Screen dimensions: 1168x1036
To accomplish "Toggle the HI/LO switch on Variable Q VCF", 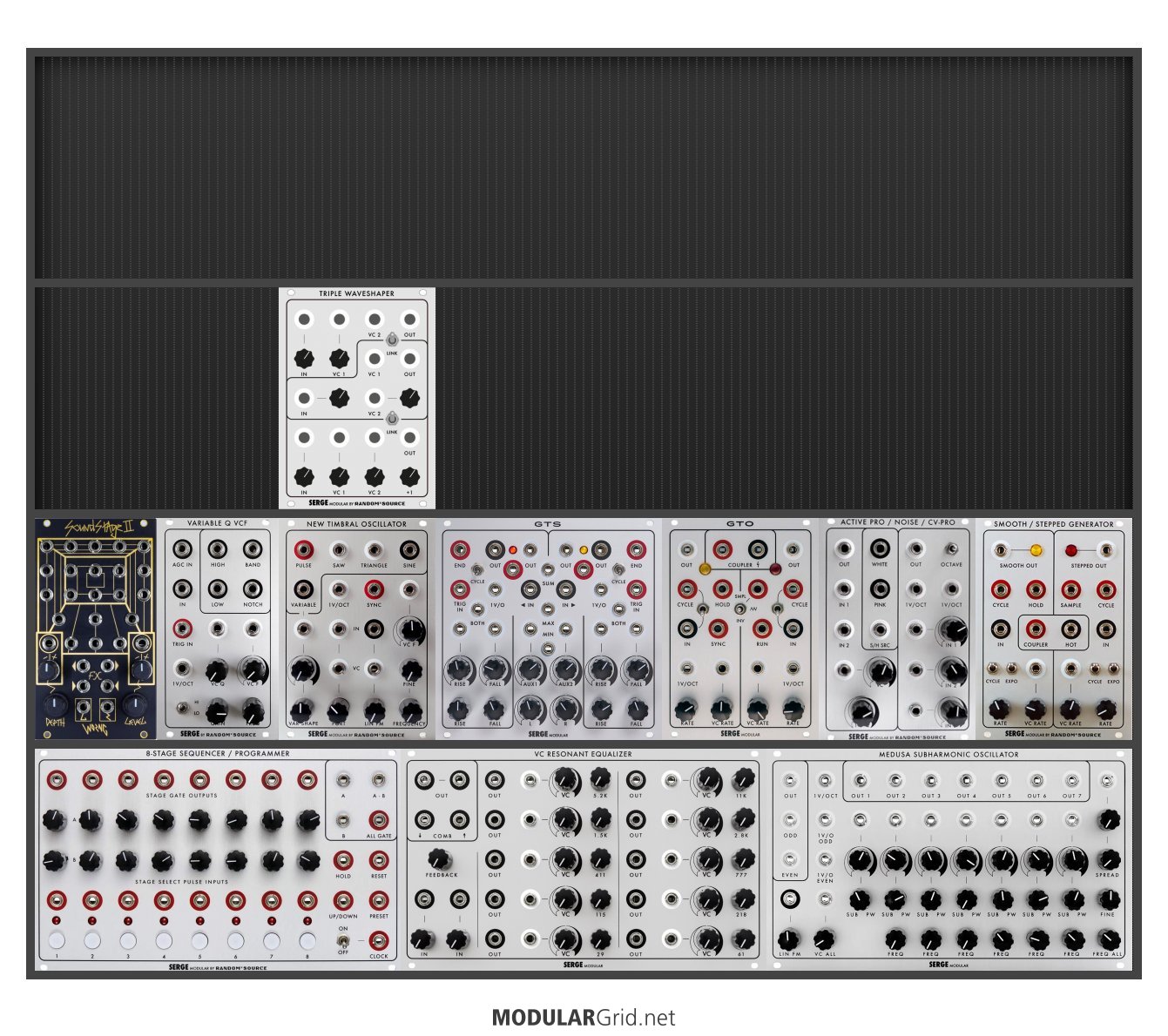I will coord(183,706).
